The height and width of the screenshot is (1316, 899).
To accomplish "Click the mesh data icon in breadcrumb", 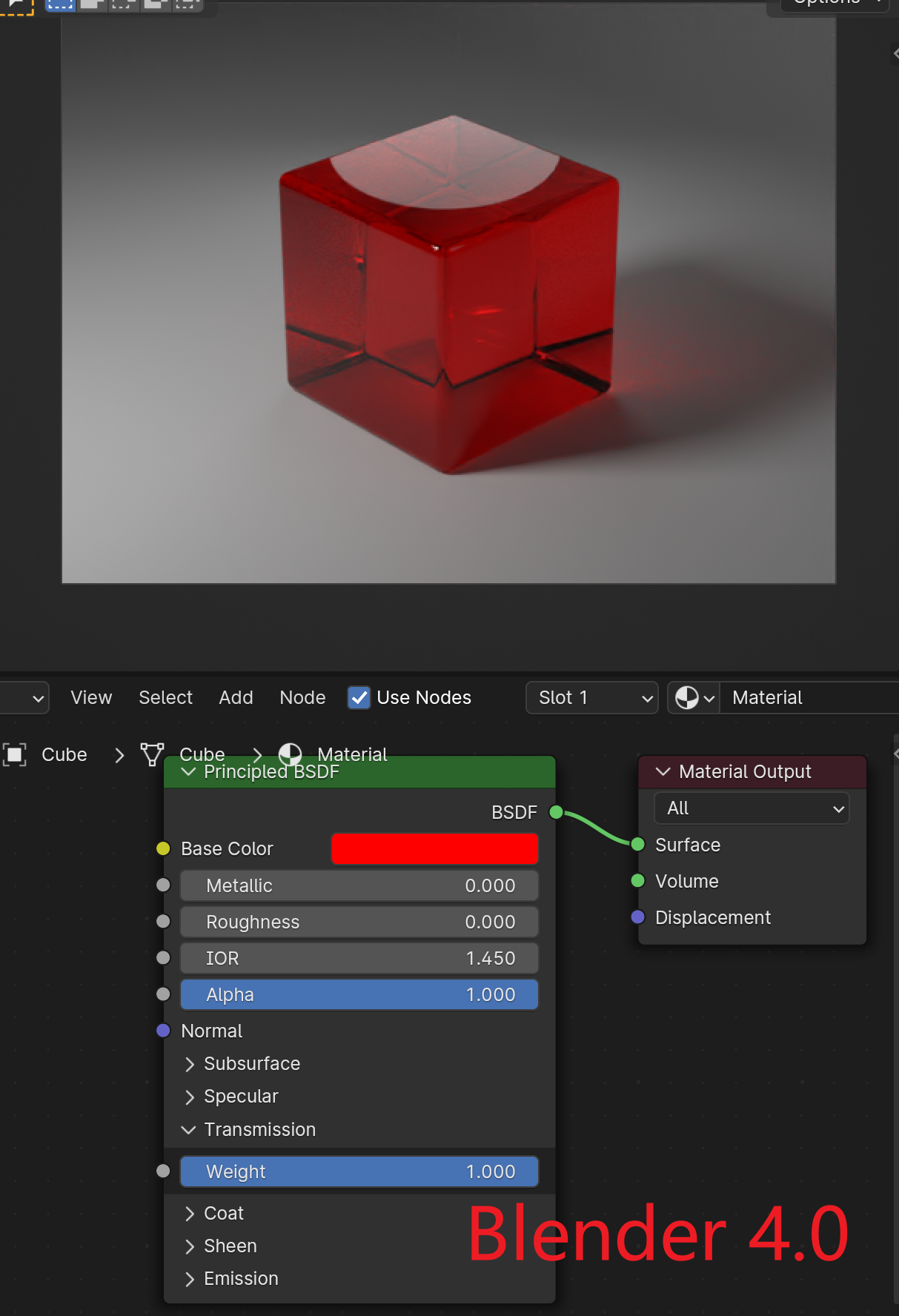I will [x=152, y=754].
